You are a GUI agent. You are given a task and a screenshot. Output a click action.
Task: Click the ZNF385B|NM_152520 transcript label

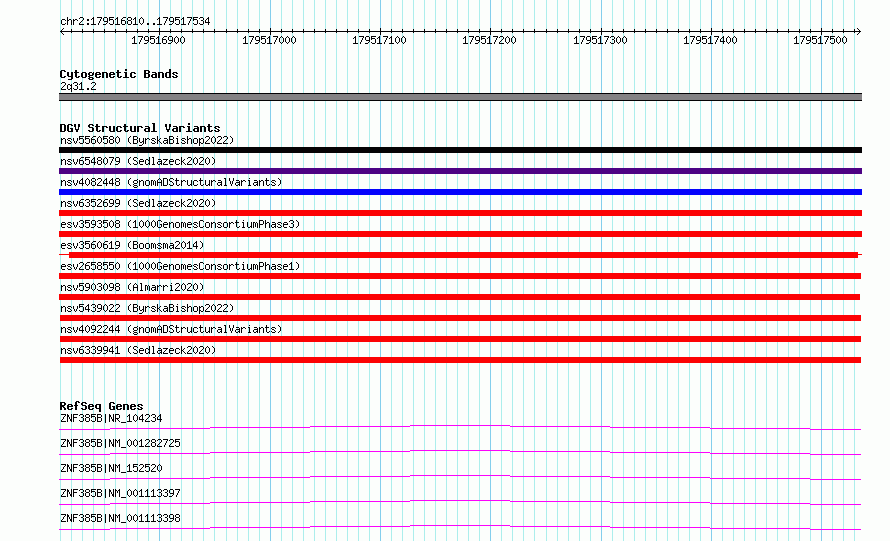tap(111, 468)
